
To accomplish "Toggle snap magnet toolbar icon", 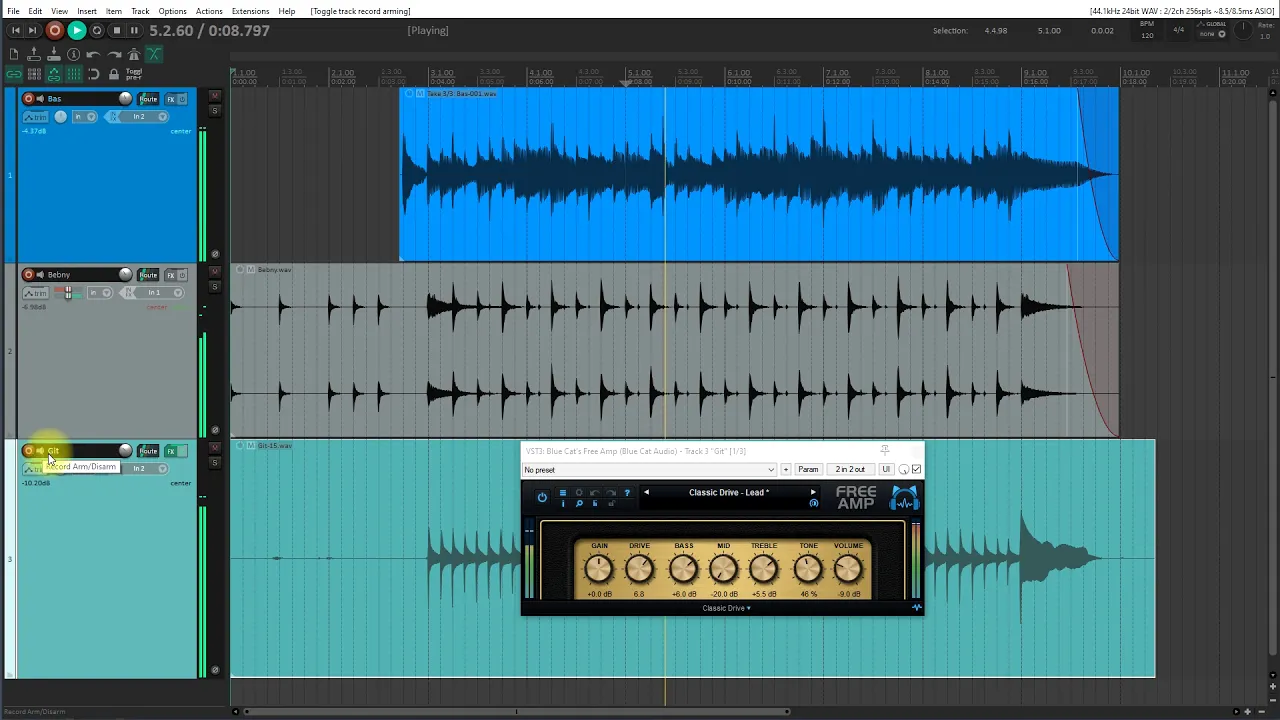I will (94, 74).
